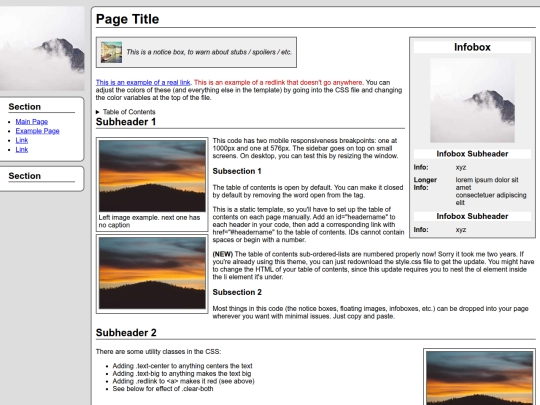Click the 'Adding .text-center' list item
Viewport: 540px width, 405px height.
pyautogui.click(x=183, y=366)
